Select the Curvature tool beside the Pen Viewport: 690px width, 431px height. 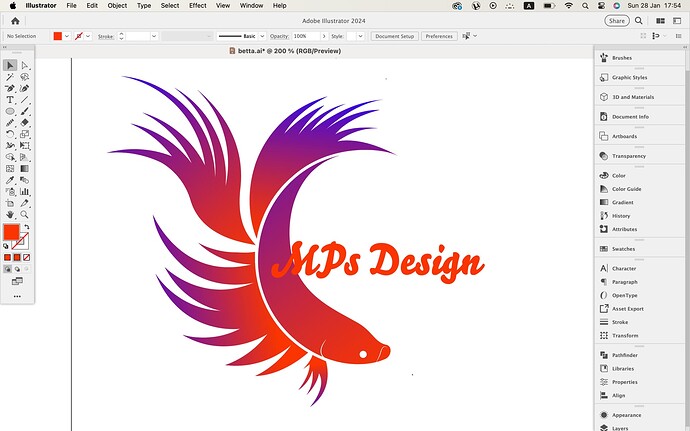pos(25,88)
